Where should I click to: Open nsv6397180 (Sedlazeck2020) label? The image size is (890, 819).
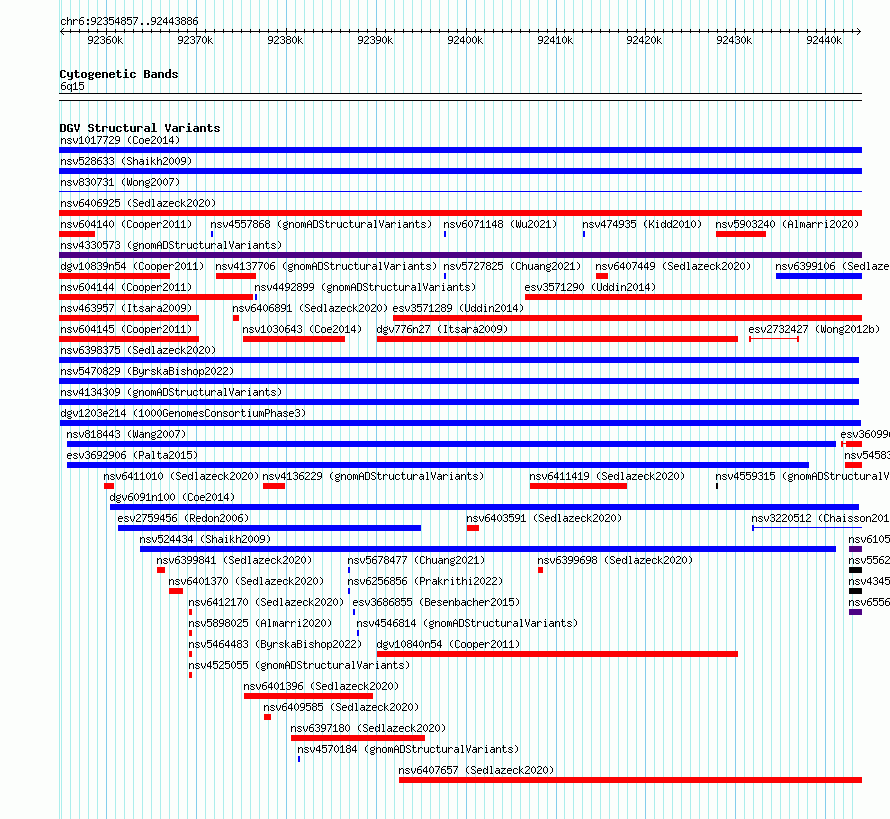pyautogui.click(x=368, y=728)
